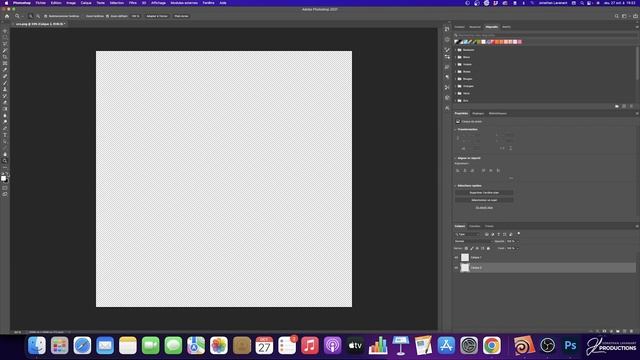
Task: Select the Gradient tool
Action: (x=5, y=109)
